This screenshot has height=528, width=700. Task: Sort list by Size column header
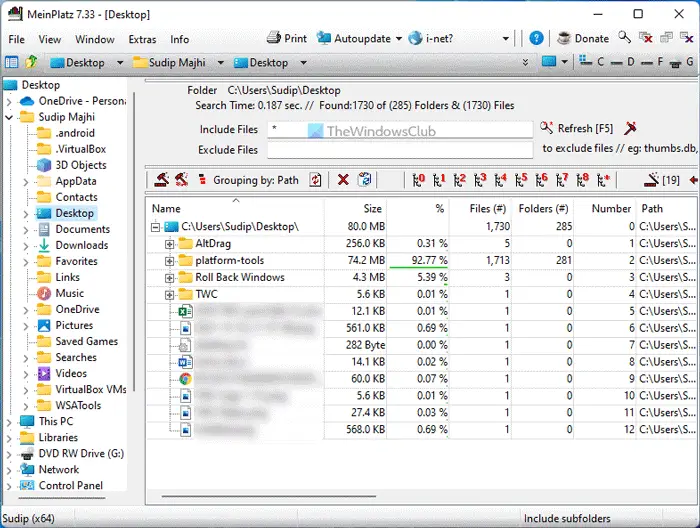tap(356, 208)
